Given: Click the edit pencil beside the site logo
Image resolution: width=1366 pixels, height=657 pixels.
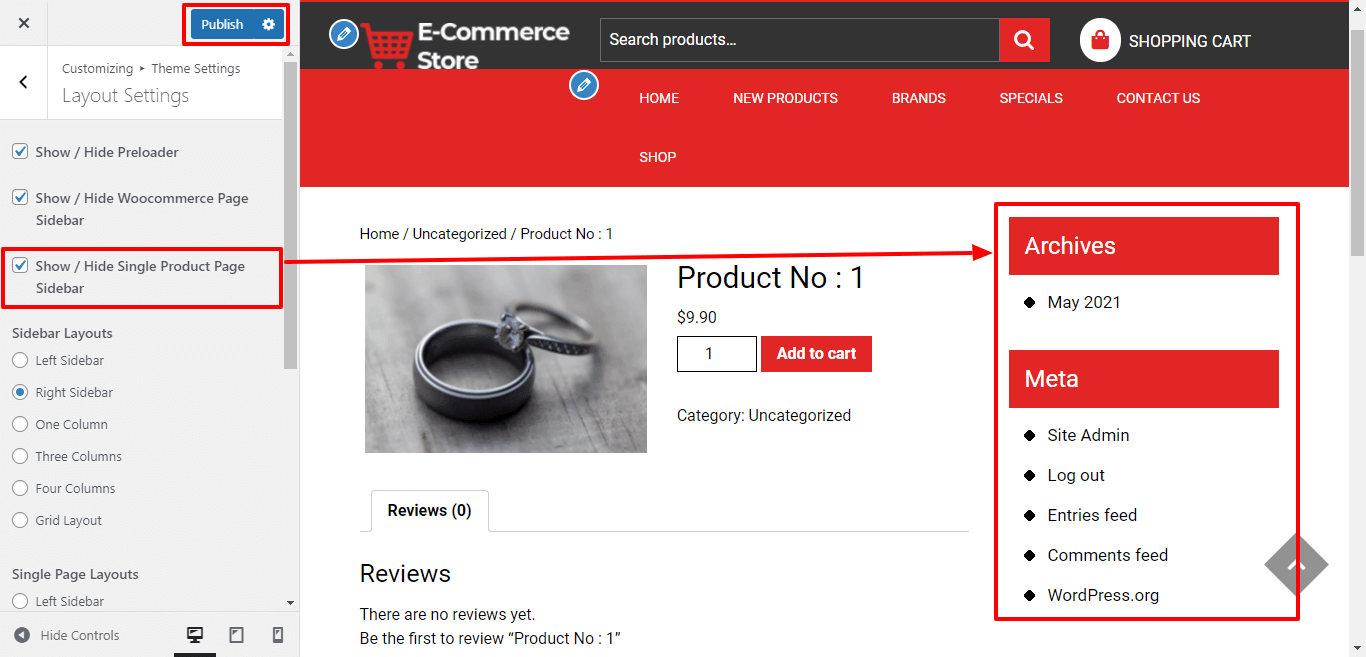Looking at the screenshot, I should [343, 35].
